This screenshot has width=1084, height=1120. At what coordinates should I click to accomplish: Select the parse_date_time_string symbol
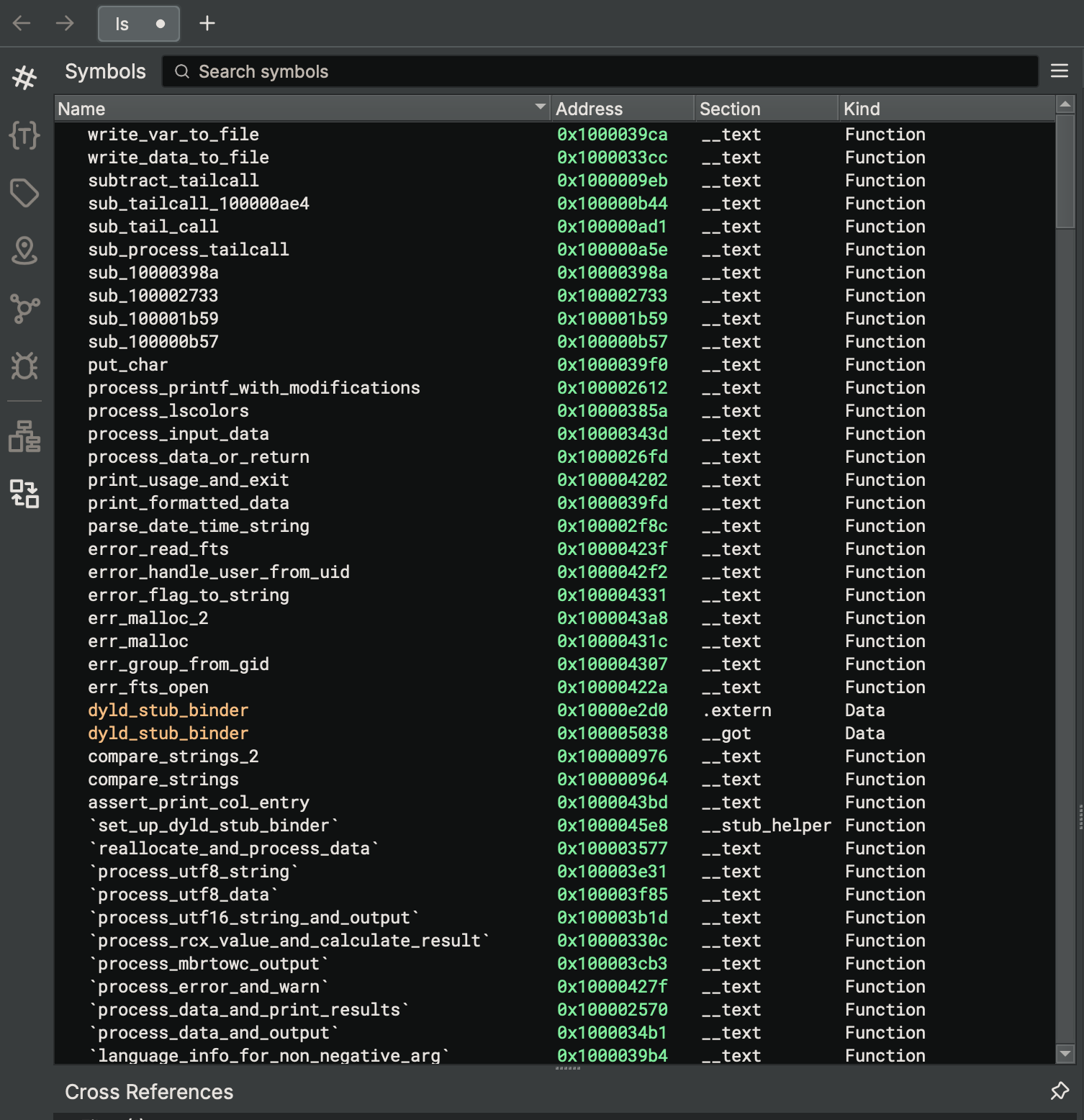coord(199,526)
